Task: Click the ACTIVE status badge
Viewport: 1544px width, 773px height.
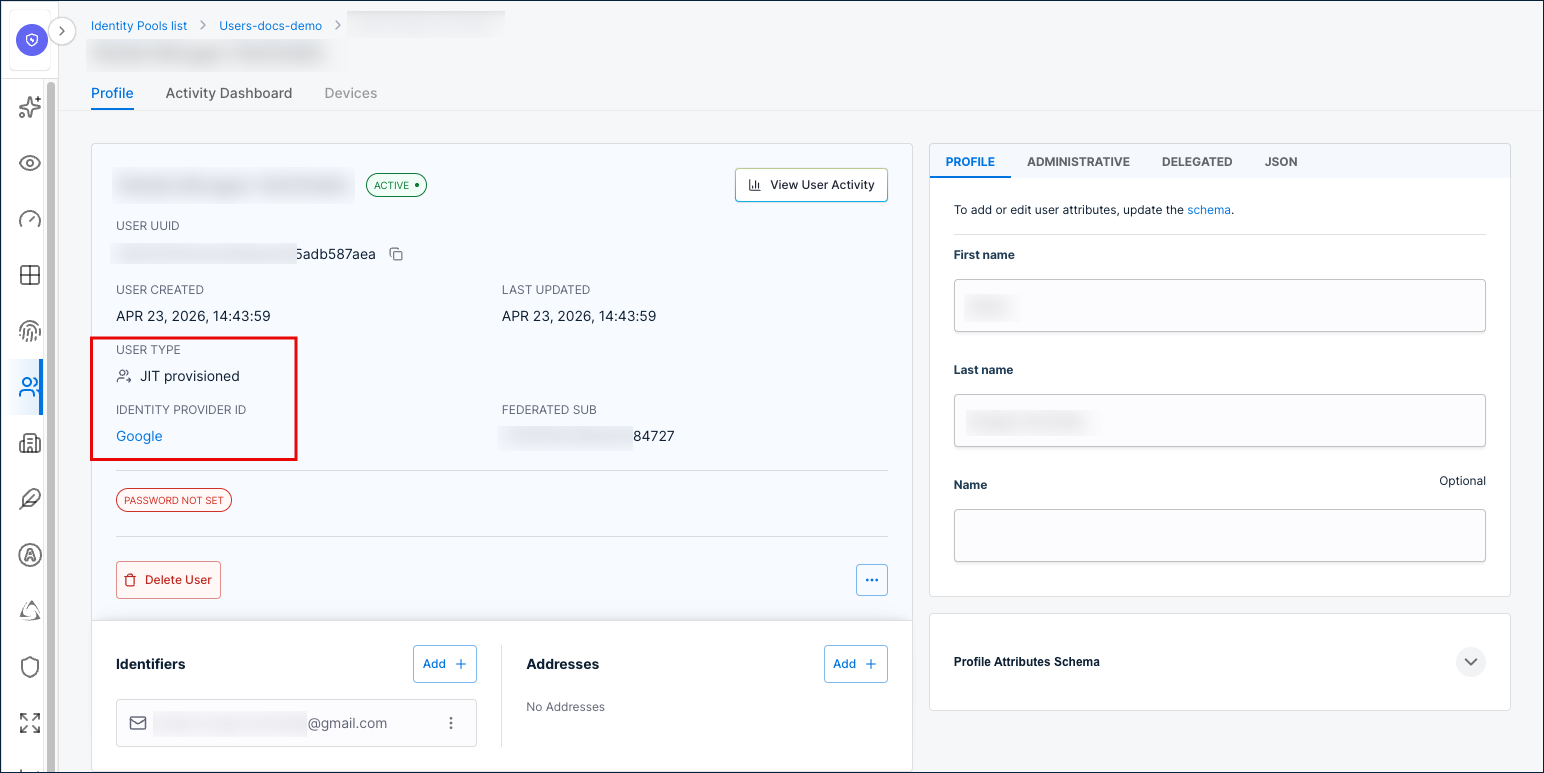Action: pos(396,185)
